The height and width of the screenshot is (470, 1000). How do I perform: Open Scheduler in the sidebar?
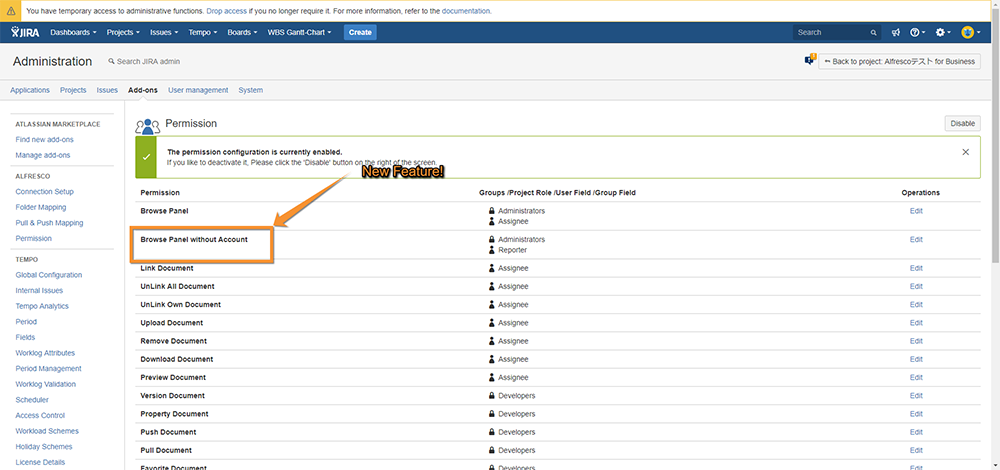(x=32, y=400)
